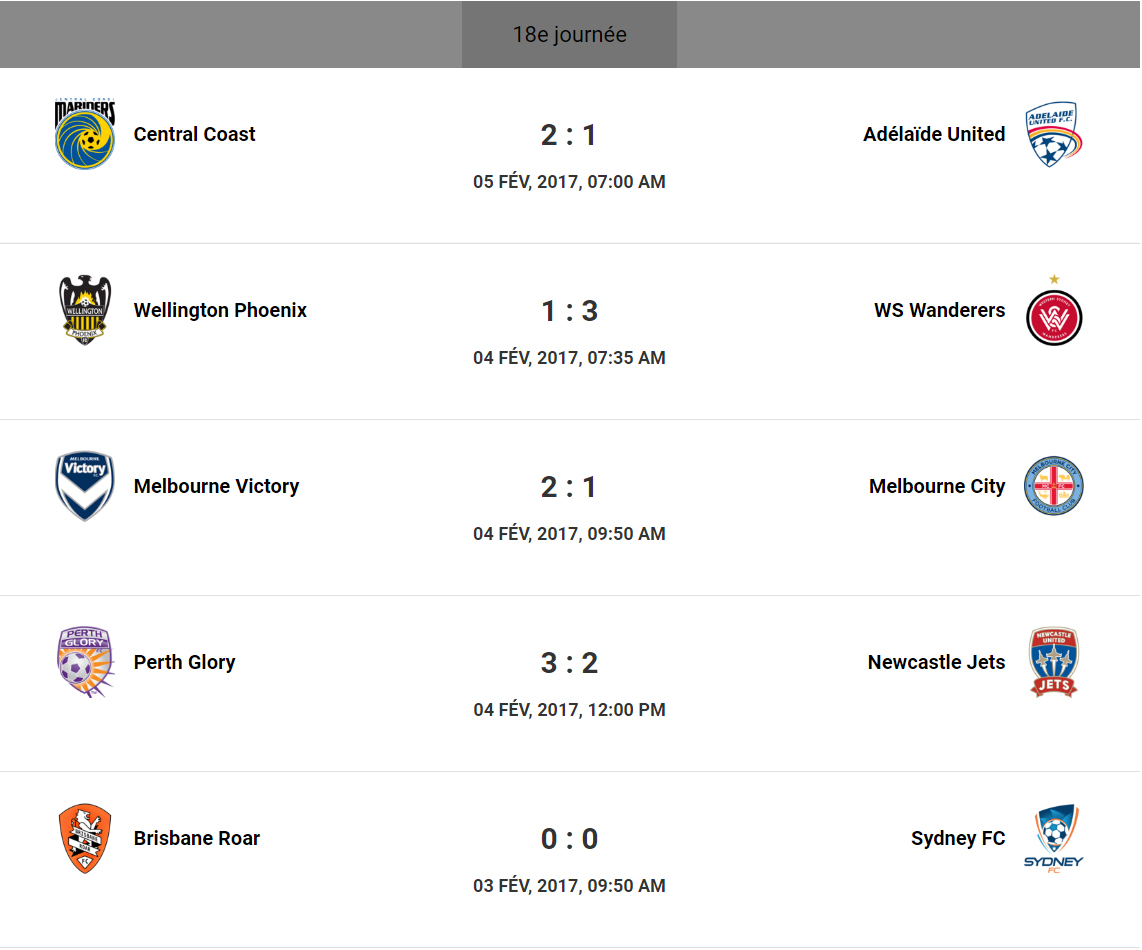
Task: Open the Melbourne City team name
Action: click(x=937, y=486)
